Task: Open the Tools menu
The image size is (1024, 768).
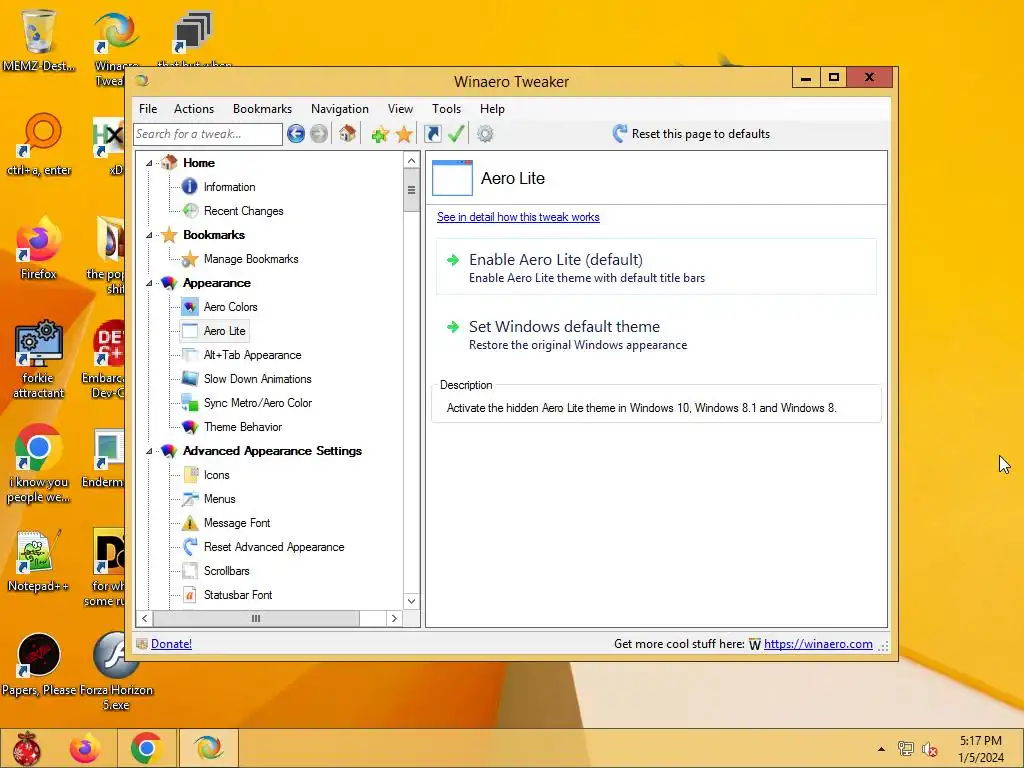Action: click(x=447, y=109)
